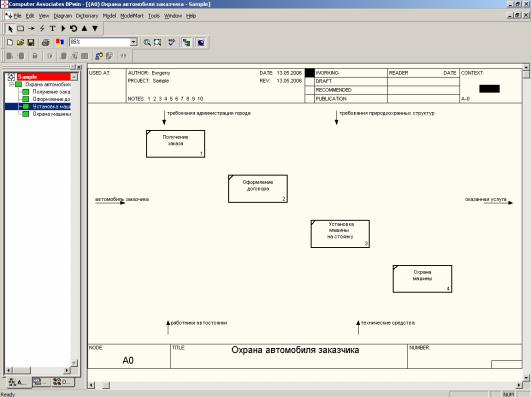Toggle the Model Explorer tree icon
This screenshot has height=398, width=531.
point(187,42)
